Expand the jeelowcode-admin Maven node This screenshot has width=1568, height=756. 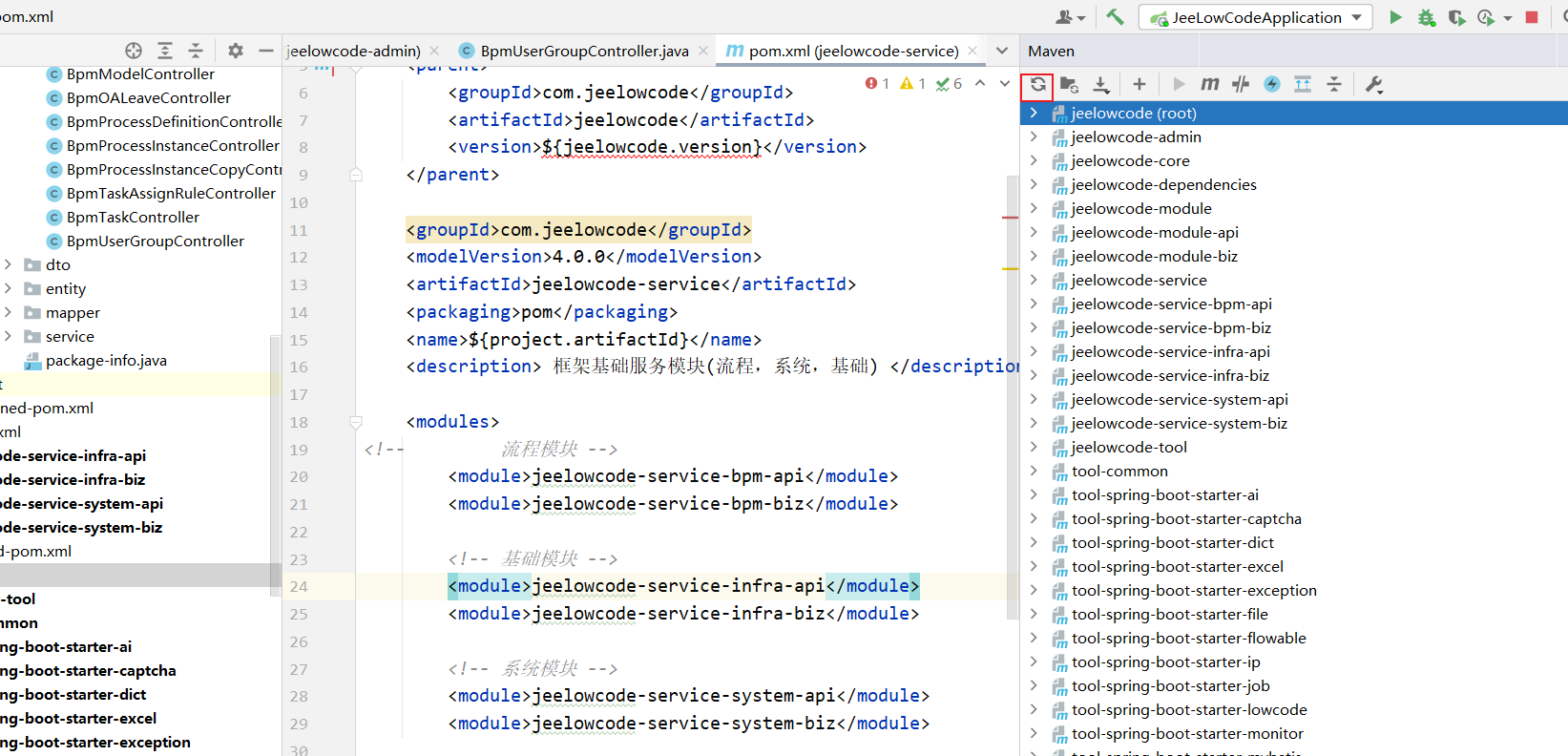pos(1034,136)
